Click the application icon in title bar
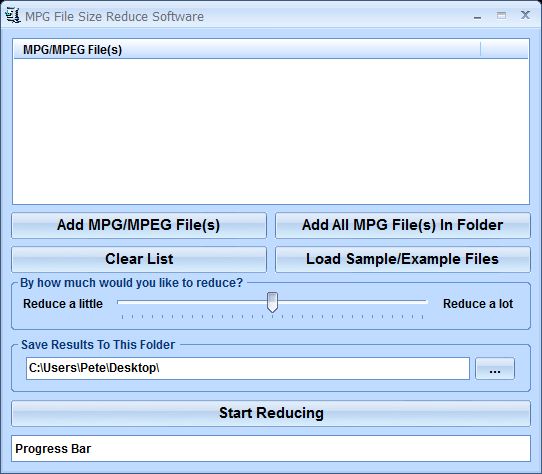Viewport: 542px width, 474px height. coord(13,16)
